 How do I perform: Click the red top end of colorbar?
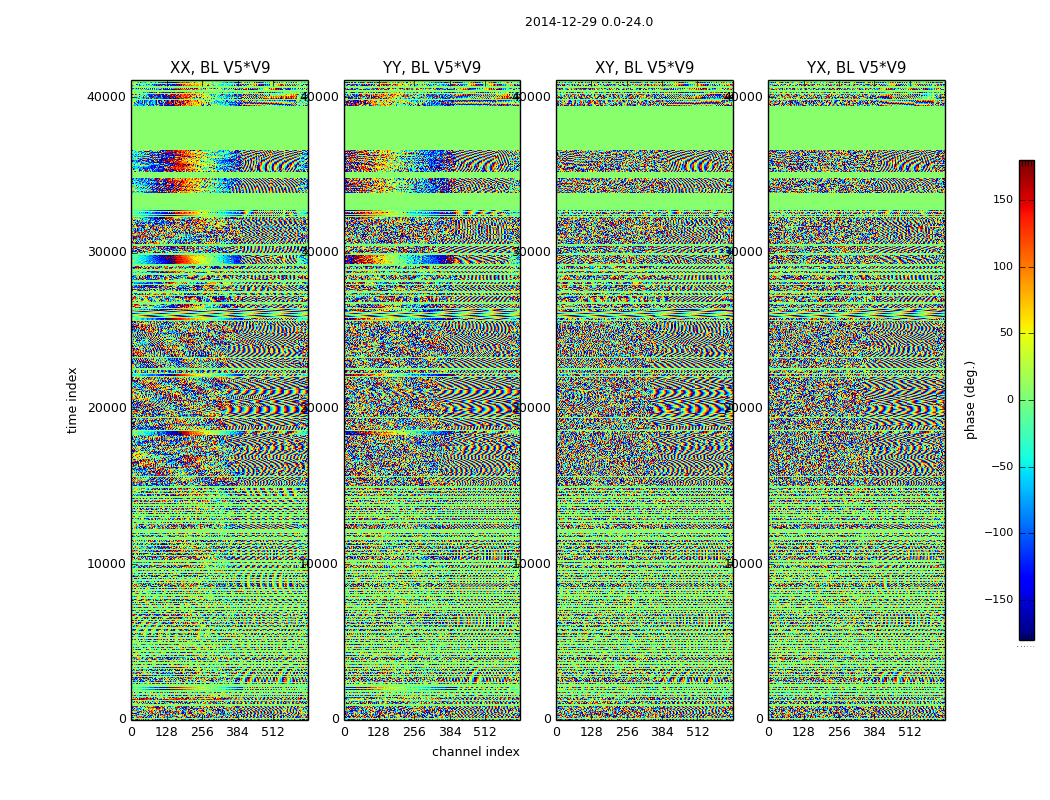pos(1027,165)
